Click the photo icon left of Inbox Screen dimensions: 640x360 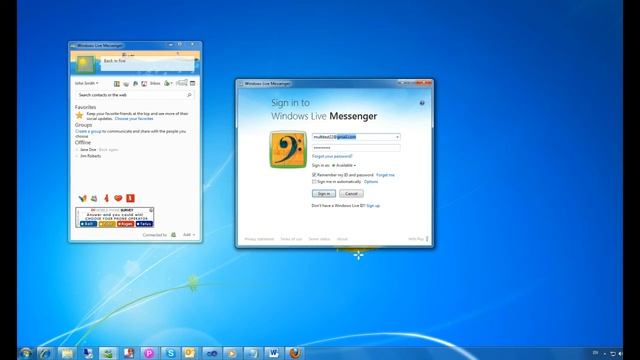(x=144, y=84)
